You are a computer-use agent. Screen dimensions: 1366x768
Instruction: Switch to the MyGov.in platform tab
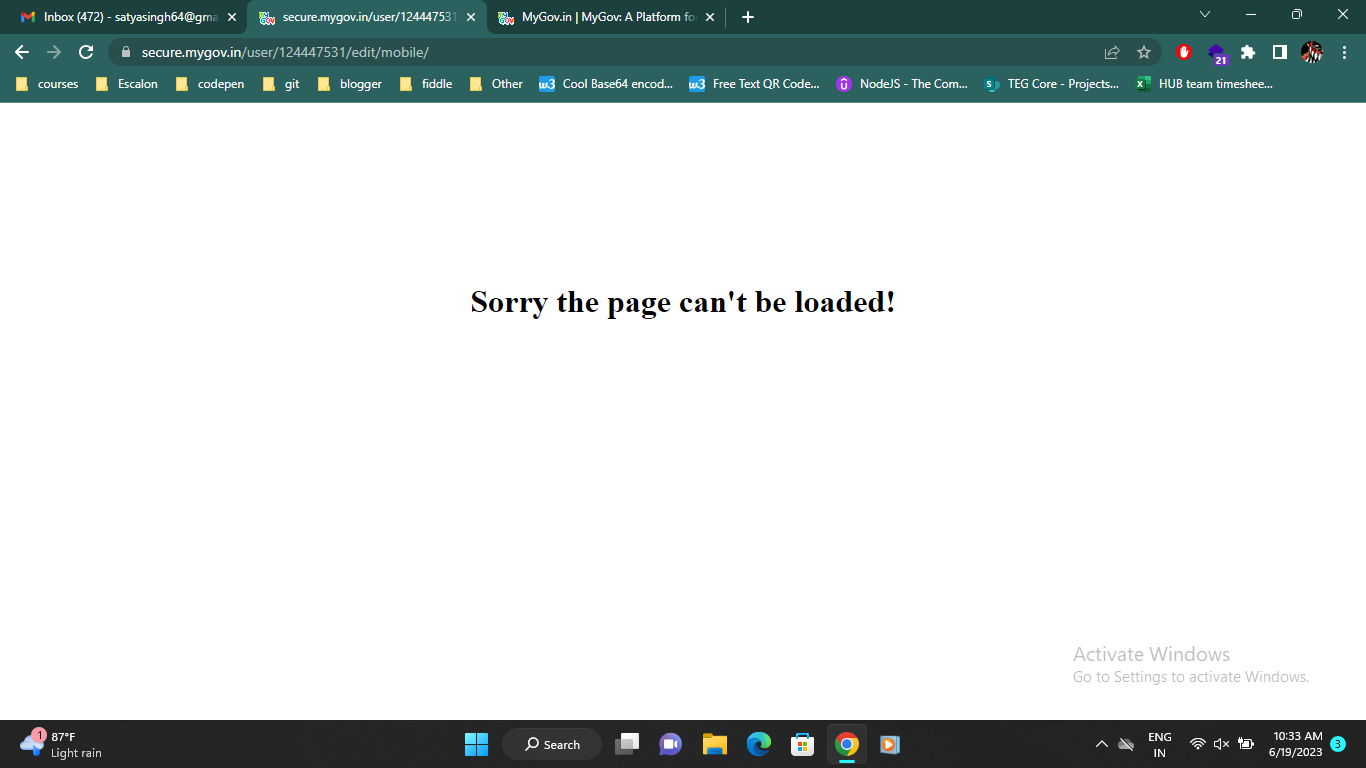click(606, 17)
